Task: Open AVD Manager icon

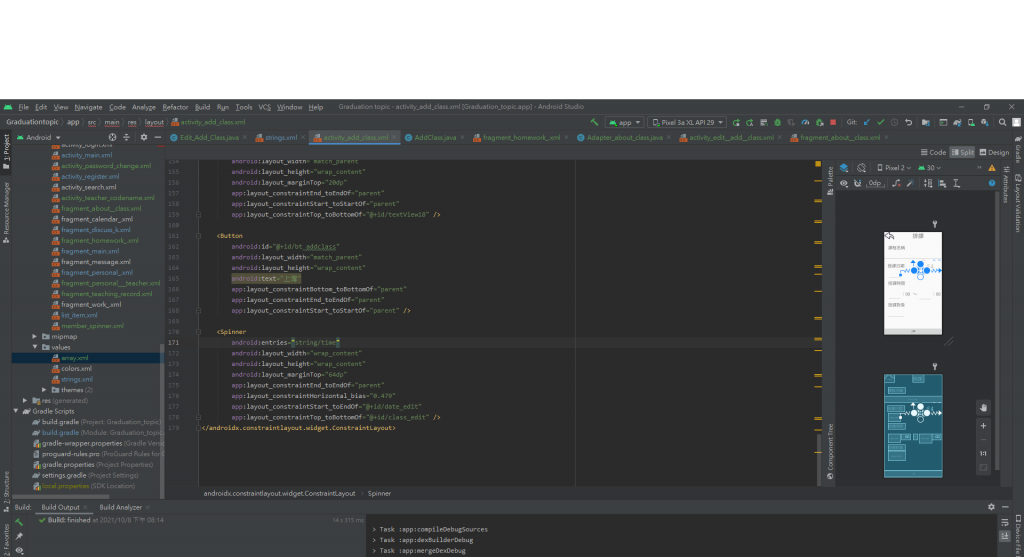Action: tap(971, 122)
